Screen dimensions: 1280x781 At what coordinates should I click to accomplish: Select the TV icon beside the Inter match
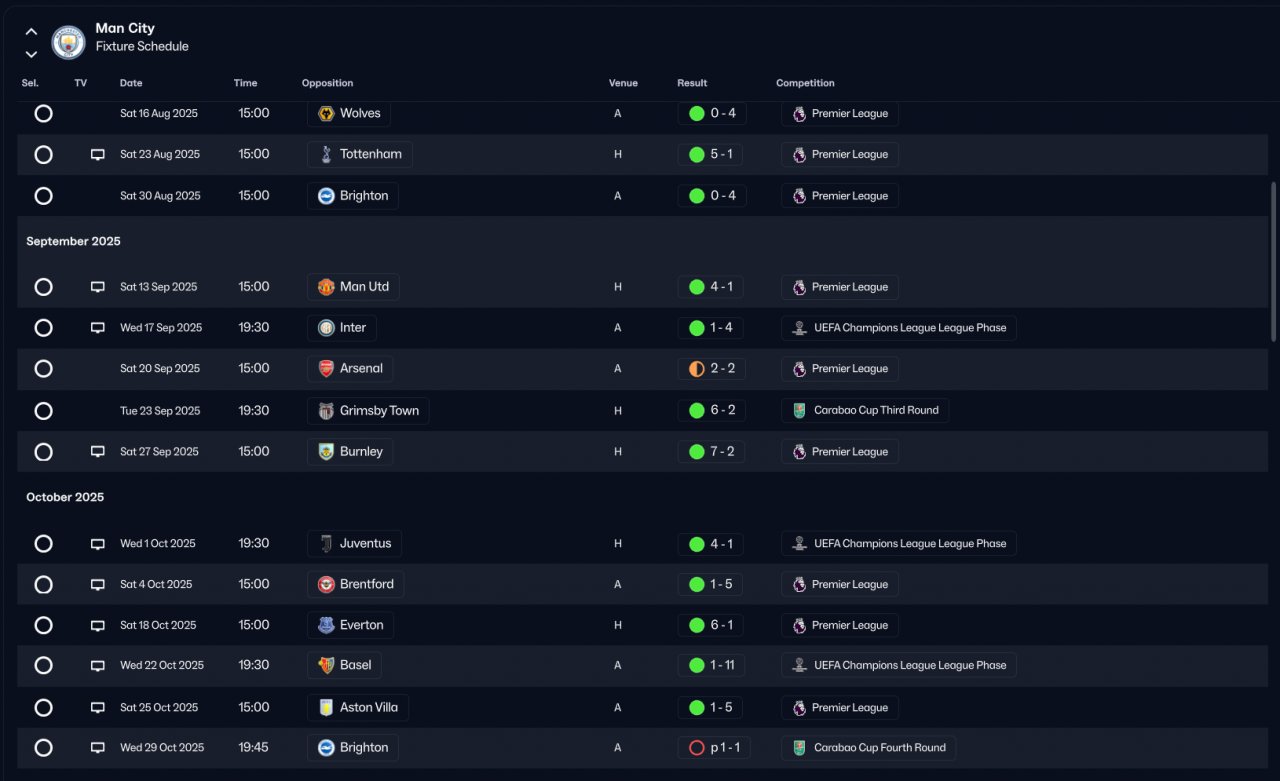click(98, 328)
